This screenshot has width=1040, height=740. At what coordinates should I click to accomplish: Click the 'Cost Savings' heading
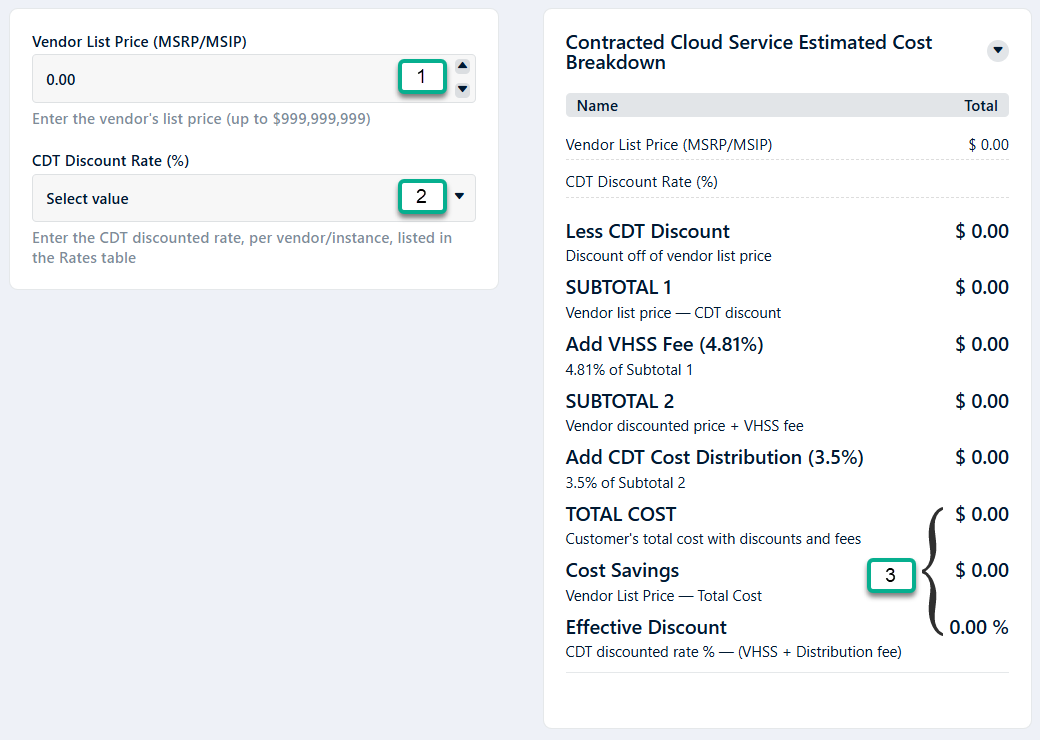[x=622, y=571]
